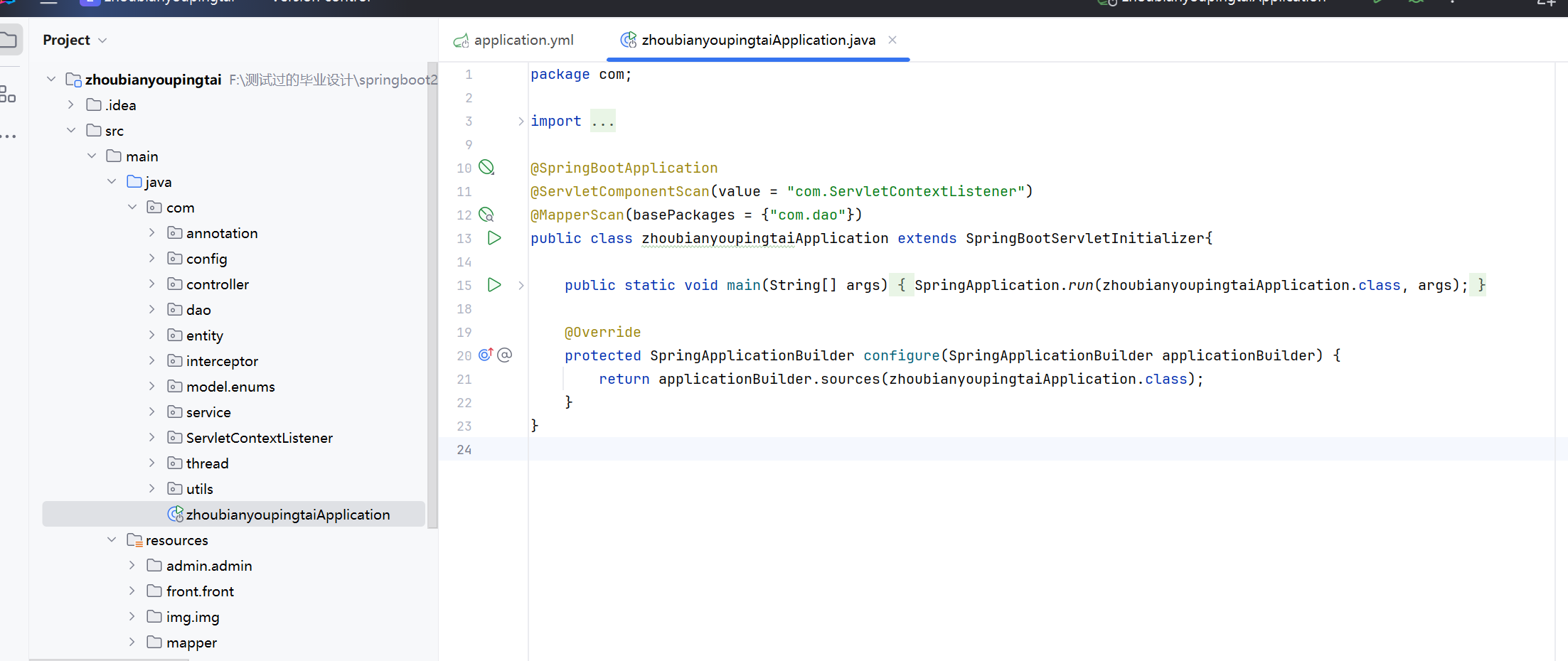Select the zhoubianyoupingtaiApplication.java tab
1568x661 pixels.
pyautogui.click(x=758, y=41)
